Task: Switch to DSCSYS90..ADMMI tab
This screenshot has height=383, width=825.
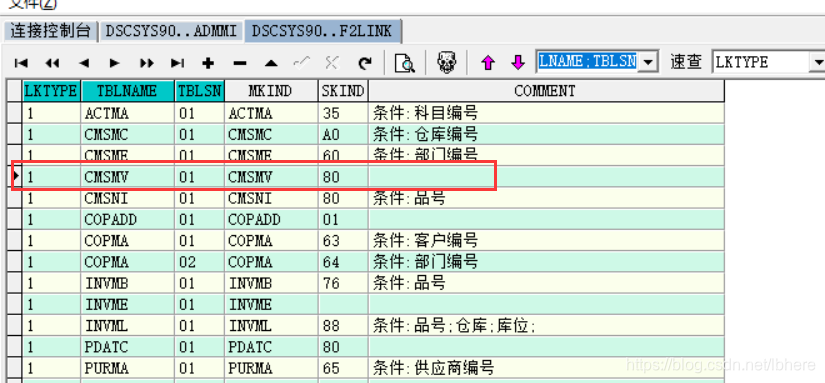Action: click(x=171, y=31)
